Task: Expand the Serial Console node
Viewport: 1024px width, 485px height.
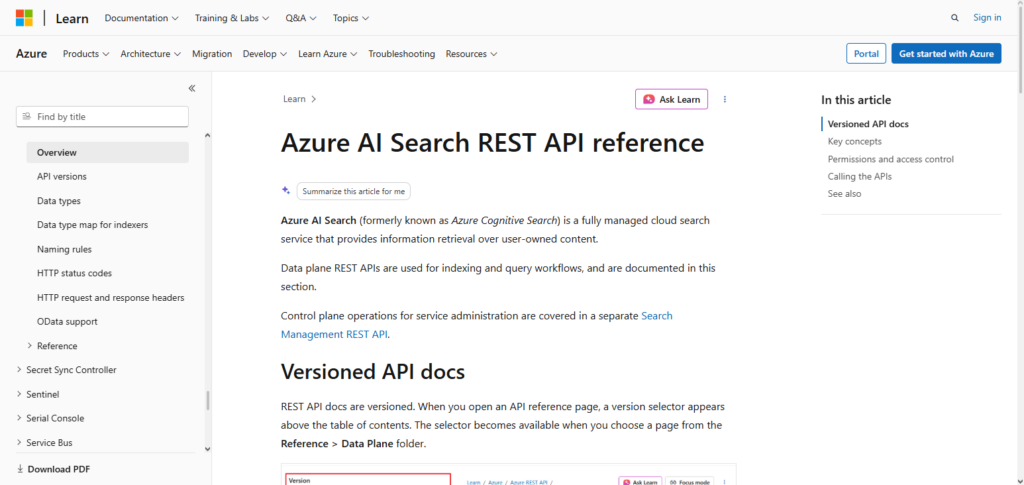Action: point(19,418)
